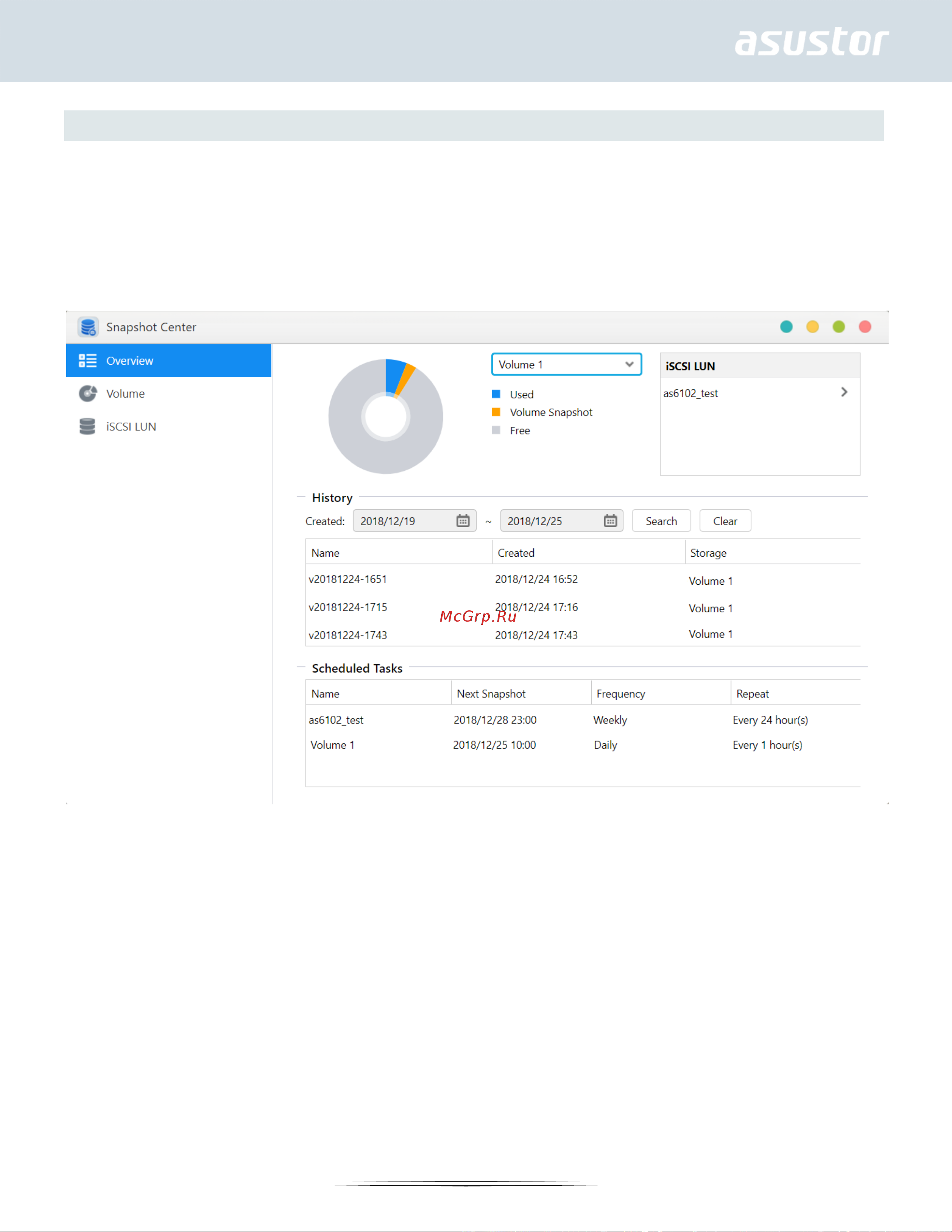Open calendar picker for end date 2018/12/25

610,521
